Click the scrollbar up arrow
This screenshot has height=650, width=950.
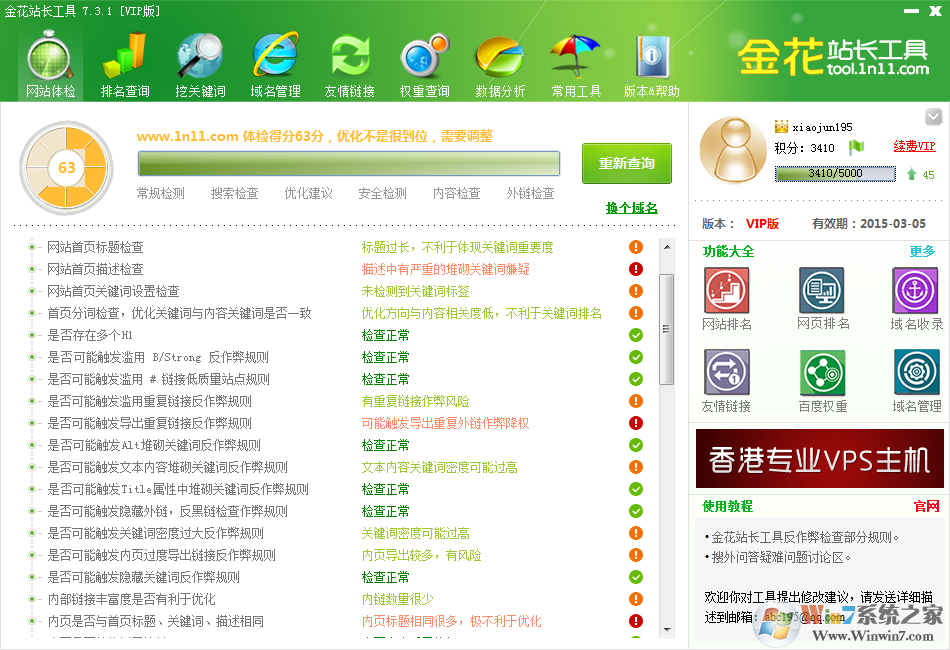[x=666, y=247]
